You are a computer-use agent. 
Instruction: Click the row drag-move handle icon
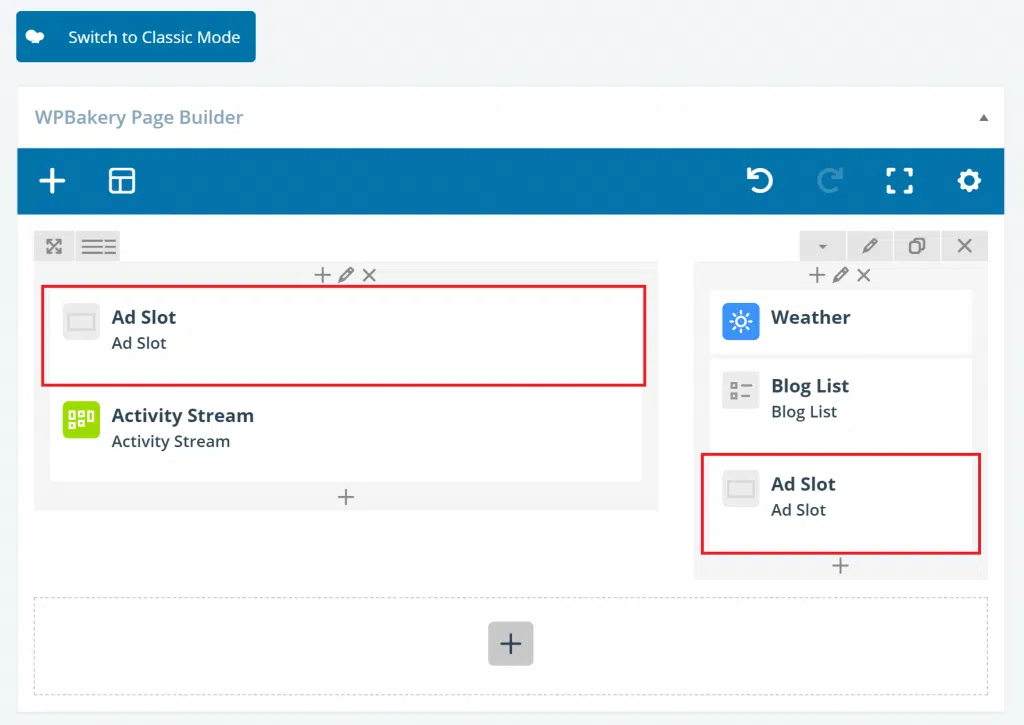(x=54, y=246)
